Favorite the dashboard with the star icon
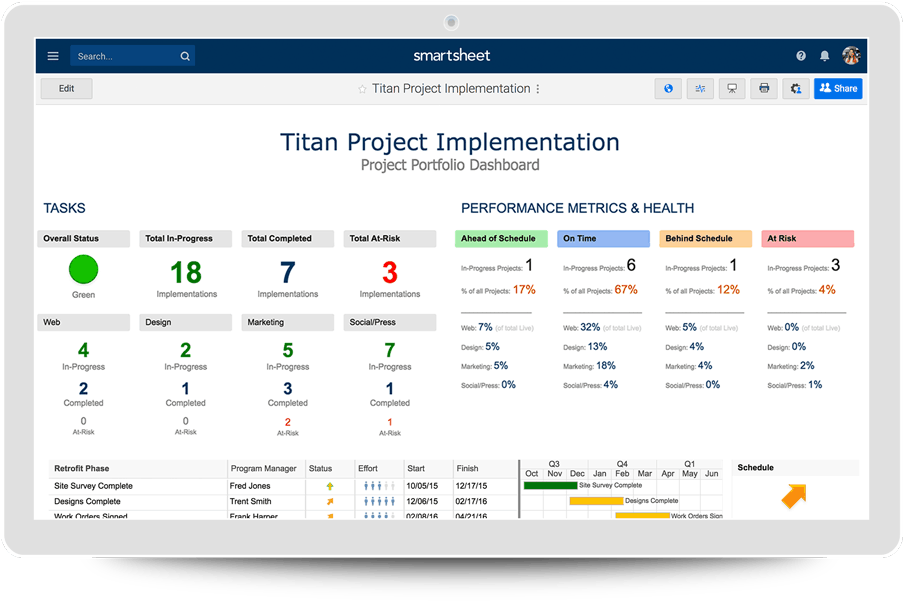903x601 pixels. pyautogui.click(x=362, y=89)
